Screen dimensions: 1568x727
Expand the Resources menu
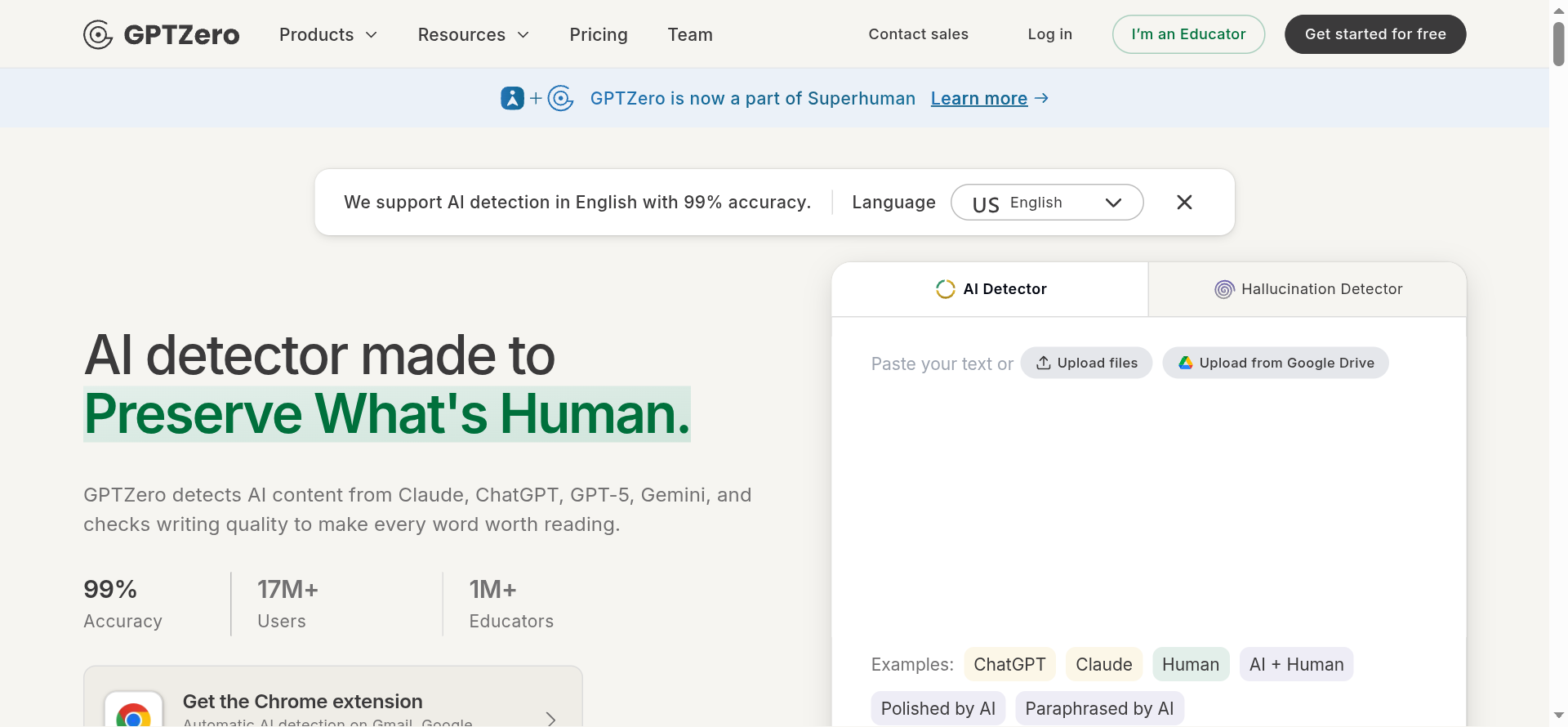(474, 34)
